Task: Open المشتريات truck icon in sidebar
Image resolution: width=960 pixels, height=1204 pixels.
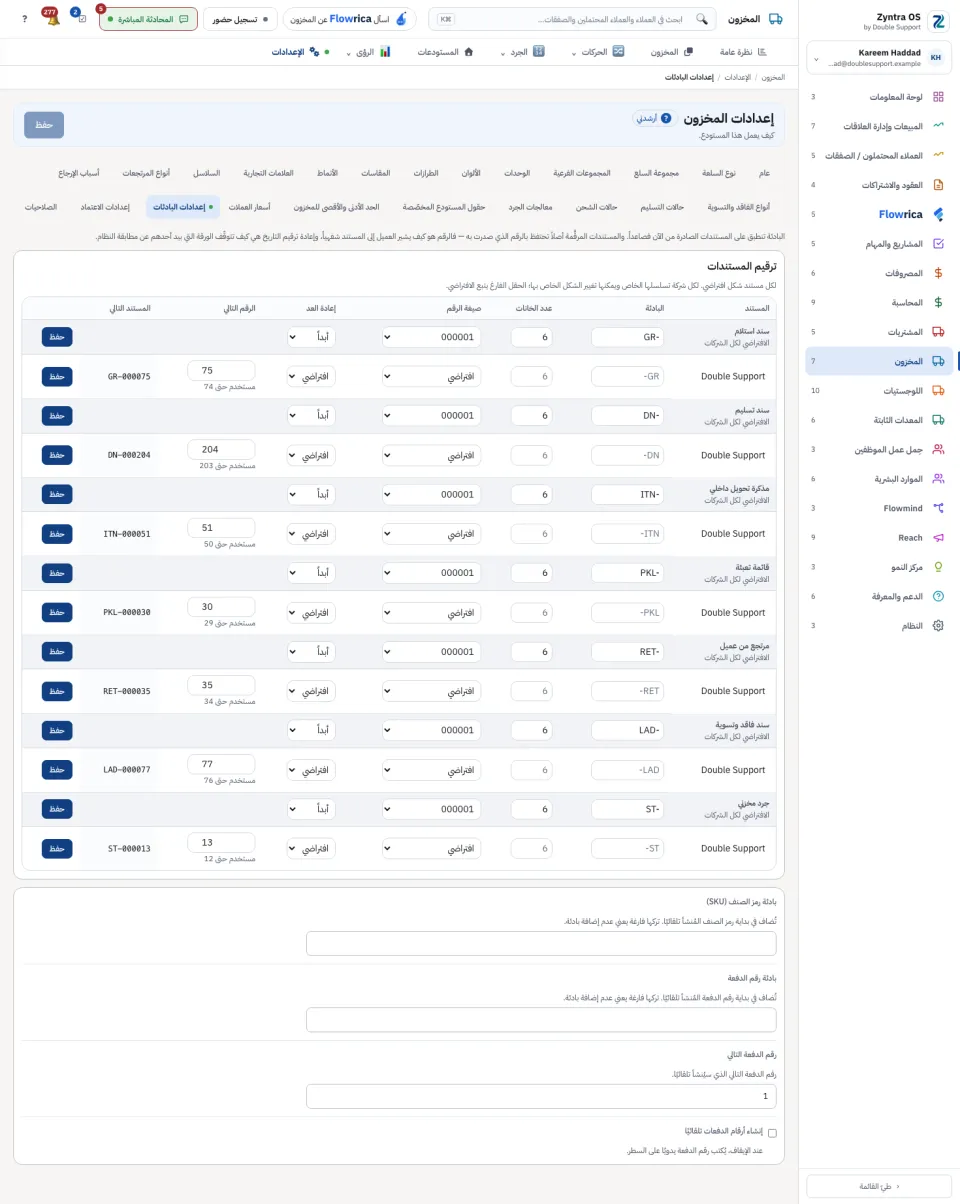Action: tap(938, 331)
